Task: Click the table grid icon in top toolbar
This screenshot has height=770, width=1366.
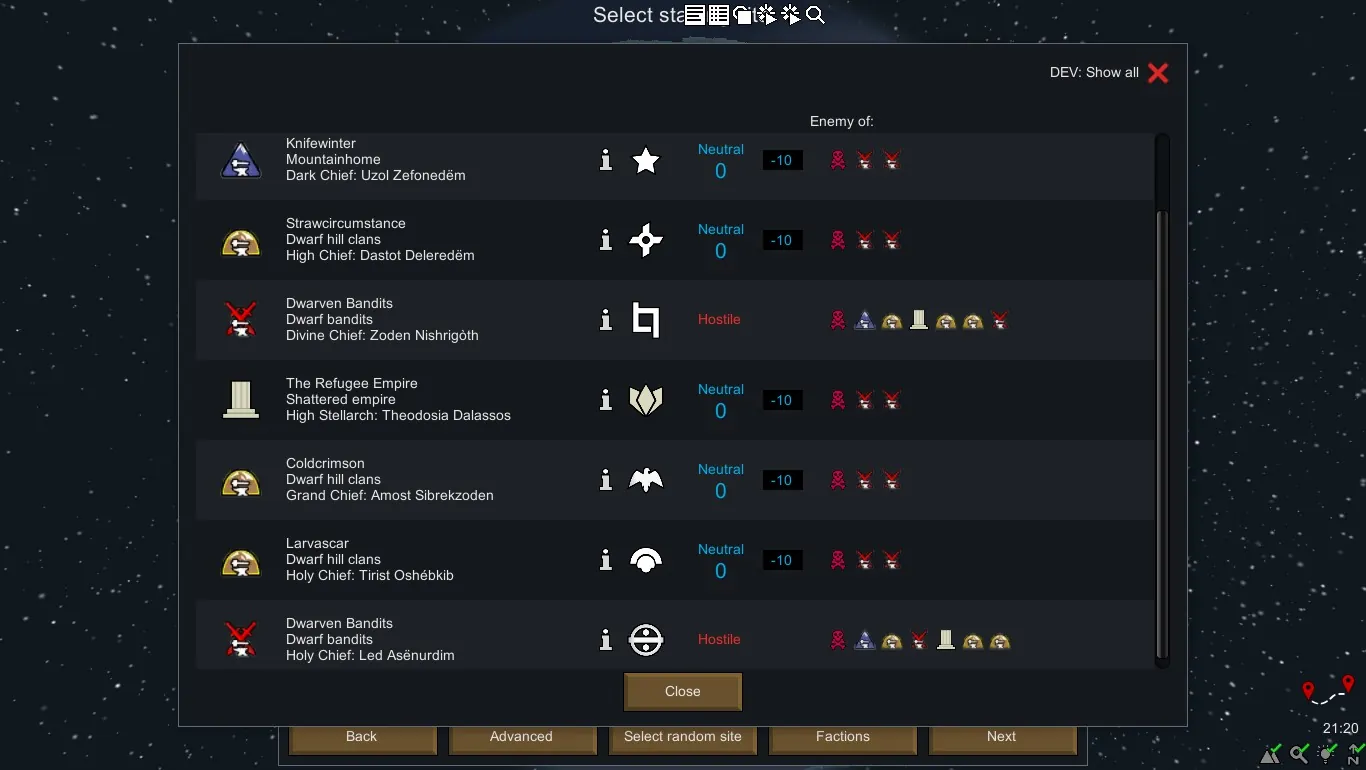Action: [x=718, y=15]
